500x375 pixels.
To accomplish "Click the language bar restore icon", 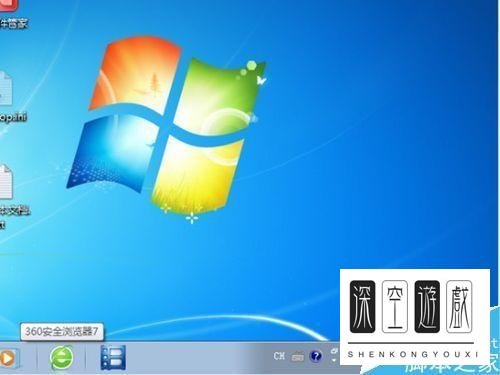I will click(334, 351).
